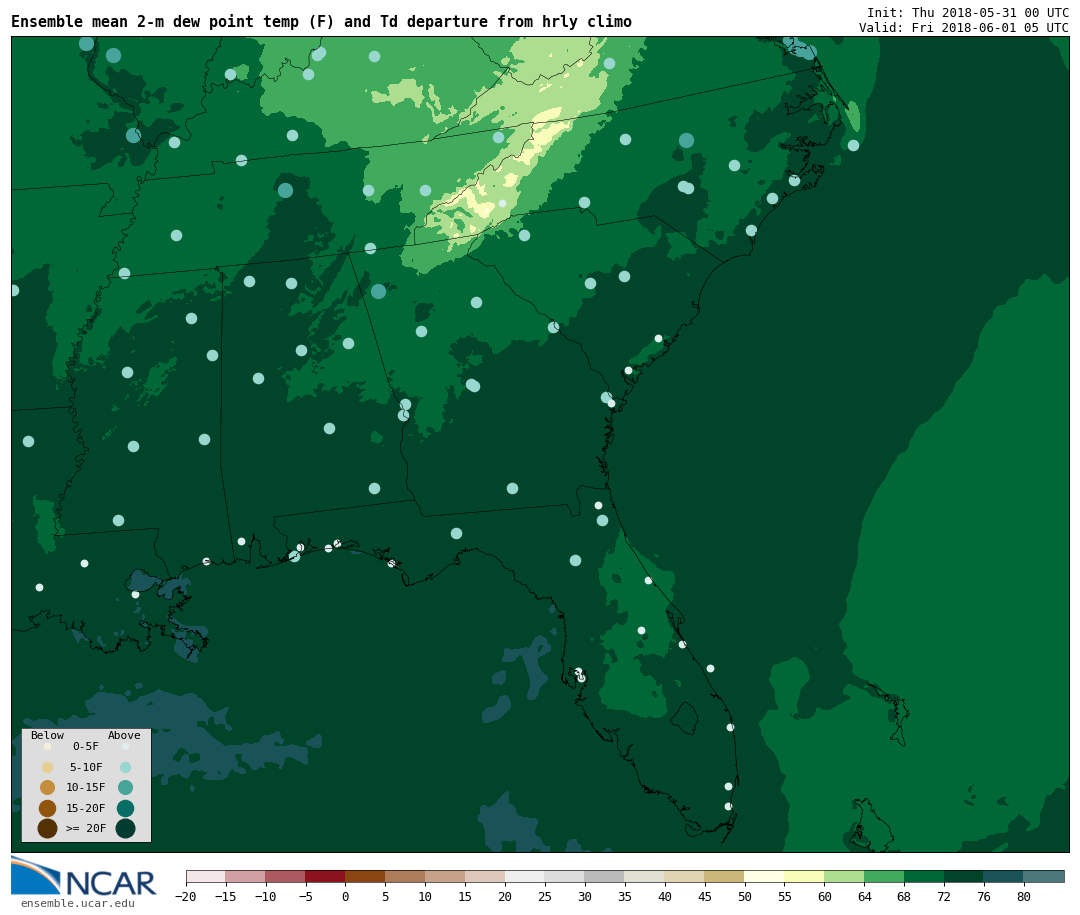Click the '80' colorbar tick label
1080x915 pixels.
click(1024, 897)
